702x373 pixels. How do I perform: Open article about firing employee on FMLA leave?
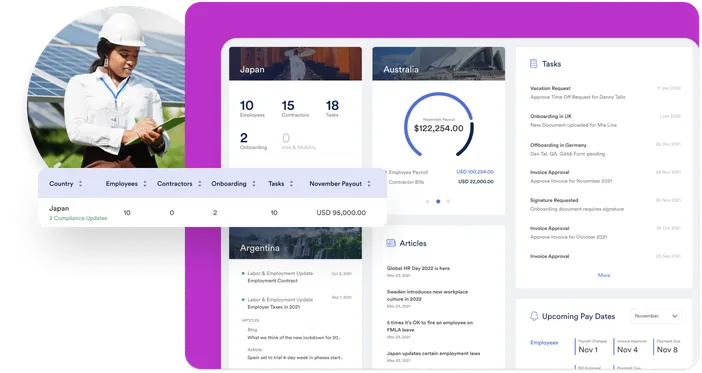tap(429, 326)
